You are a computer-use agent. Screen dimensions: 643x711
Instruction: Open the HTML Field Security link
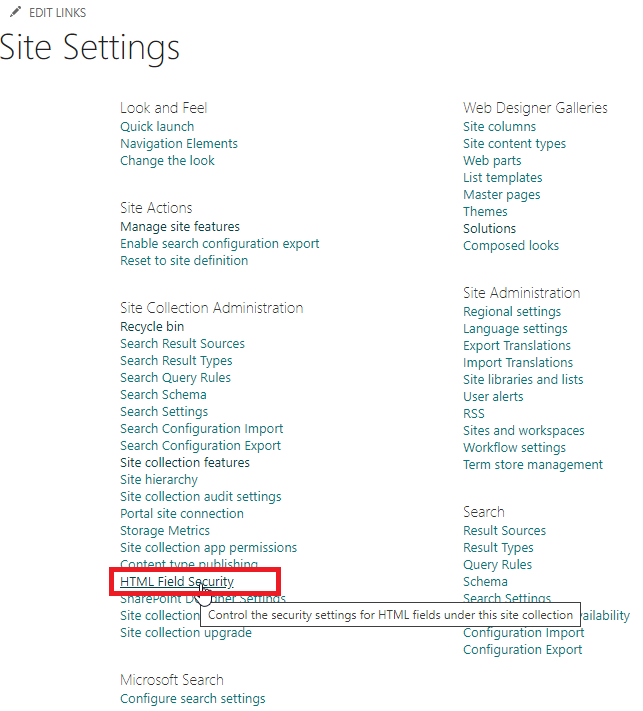click(177, 581)
